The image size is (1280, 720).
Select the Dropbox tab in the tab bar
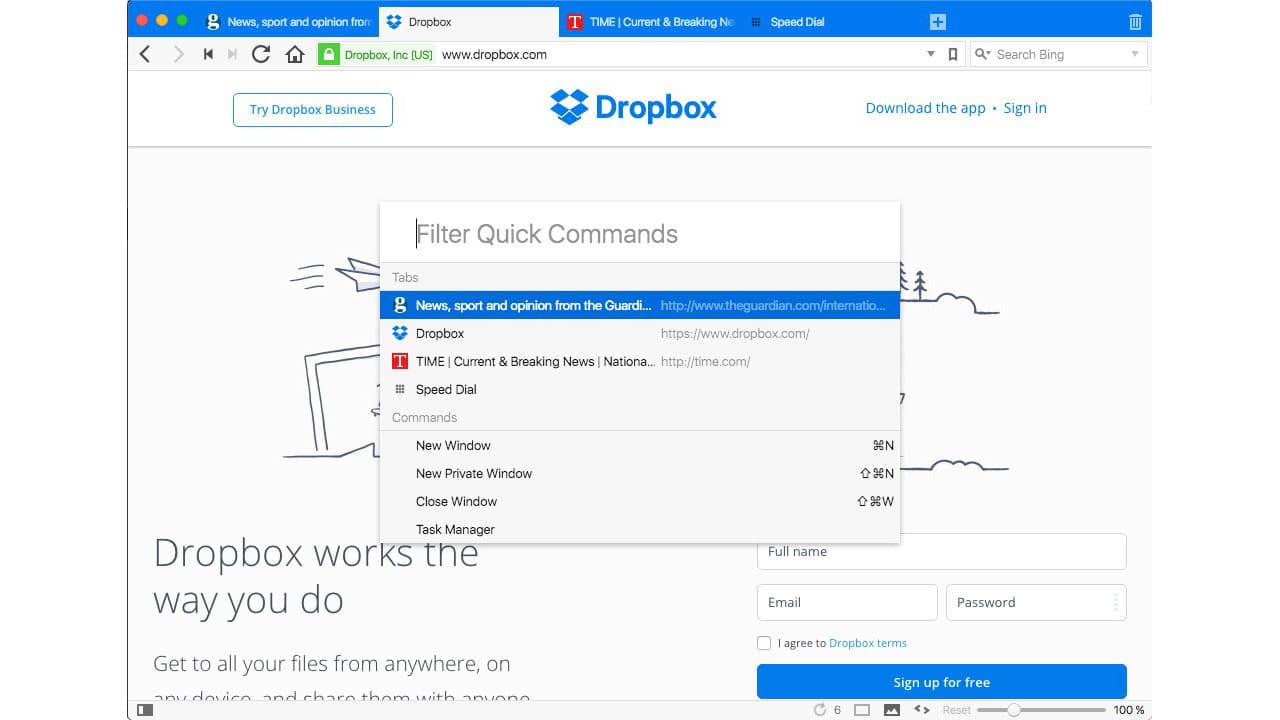click(469, 22)
